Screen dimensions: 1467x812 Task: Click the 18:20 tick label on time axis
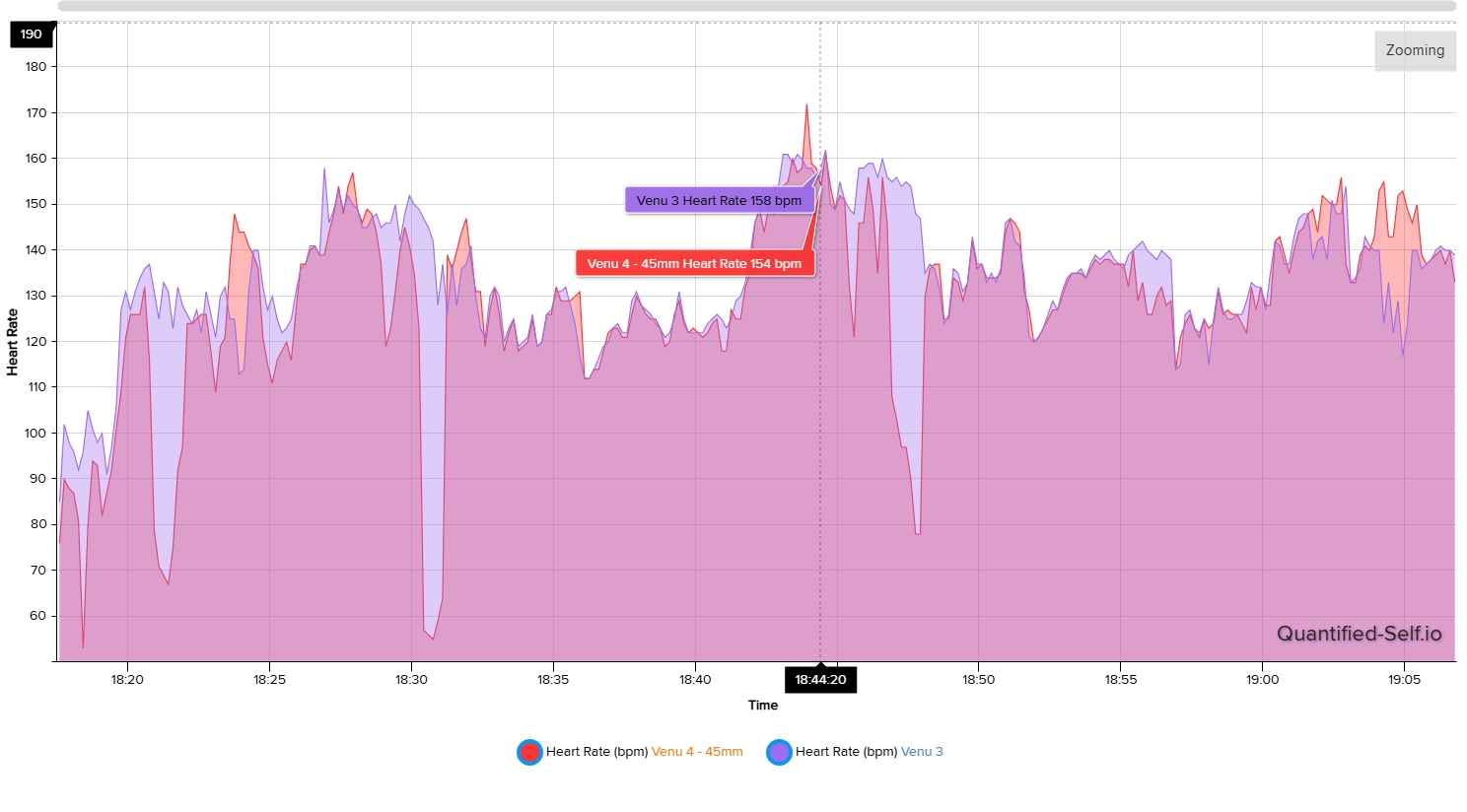[127, 680]
